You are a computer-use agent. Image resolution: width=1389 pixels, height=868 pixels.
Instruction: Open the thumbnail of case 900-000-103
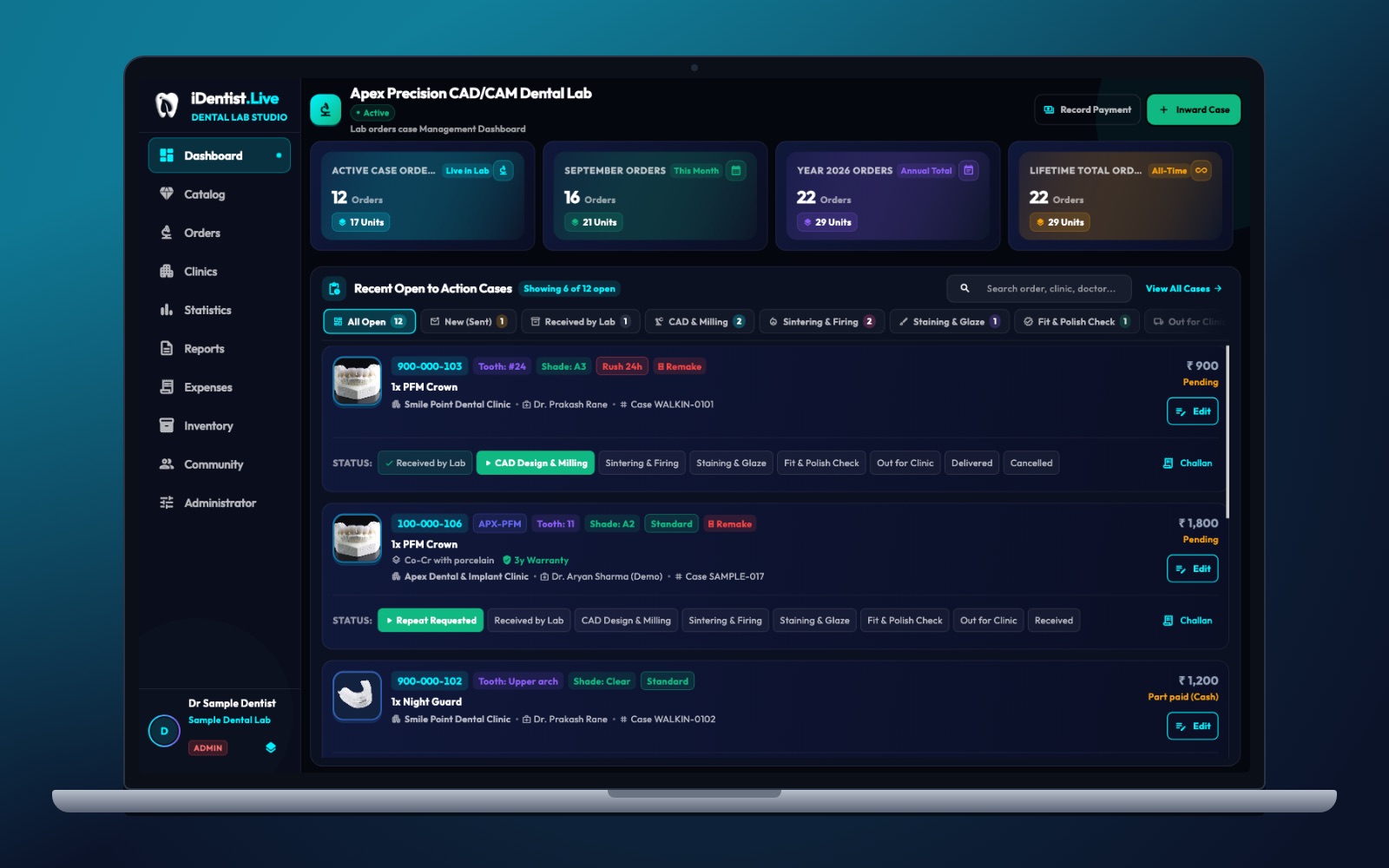pyautogui.click(x=357, y=381)
